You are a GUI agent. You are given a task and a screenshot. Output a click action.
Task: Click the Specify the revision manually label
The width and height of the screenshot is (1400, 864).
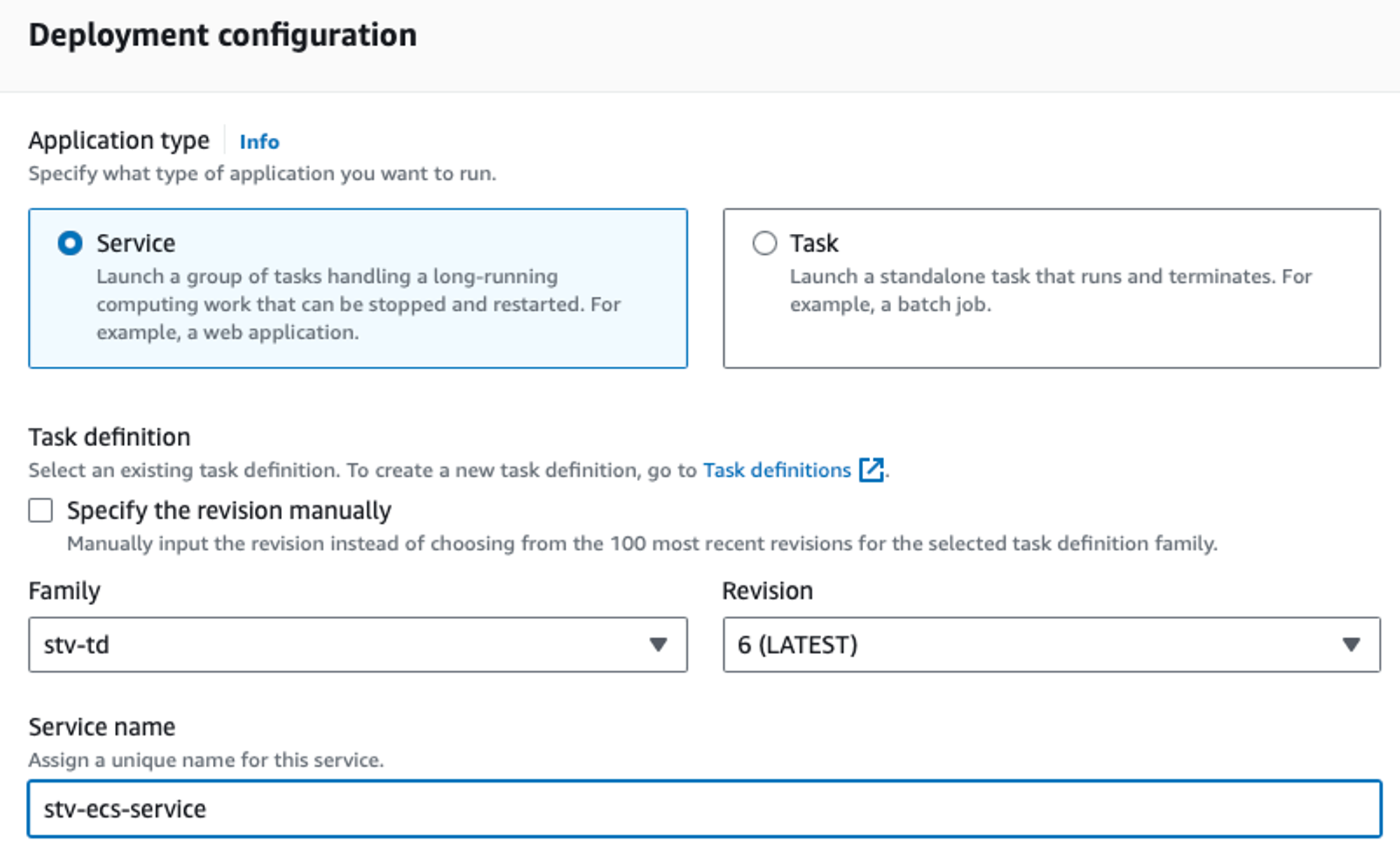tap(229, 510)
